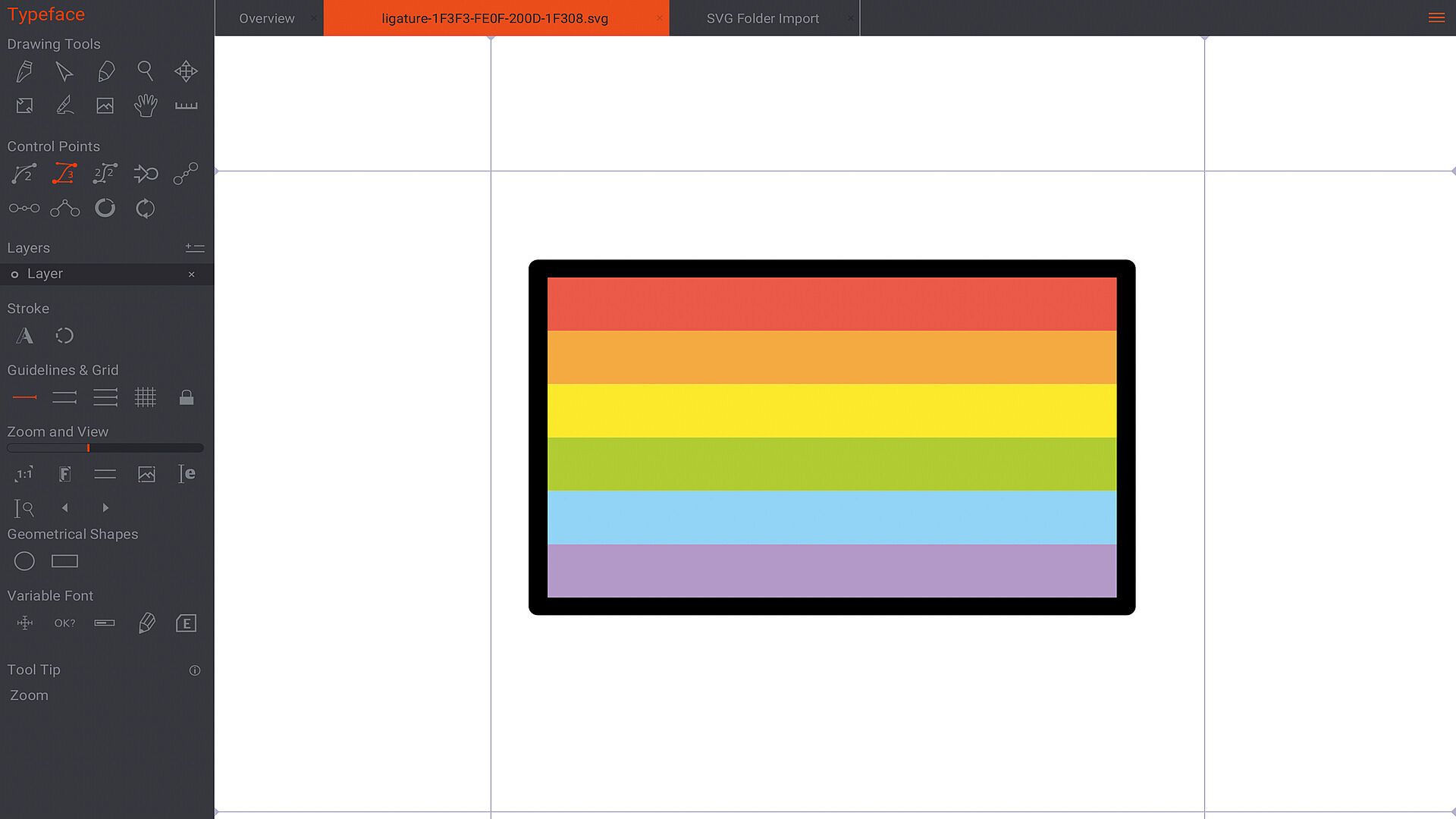Open the hamburger menu at top right
Image resolution: width=1456 pixels, height=819 pixels.
(x=1436, y=17)
